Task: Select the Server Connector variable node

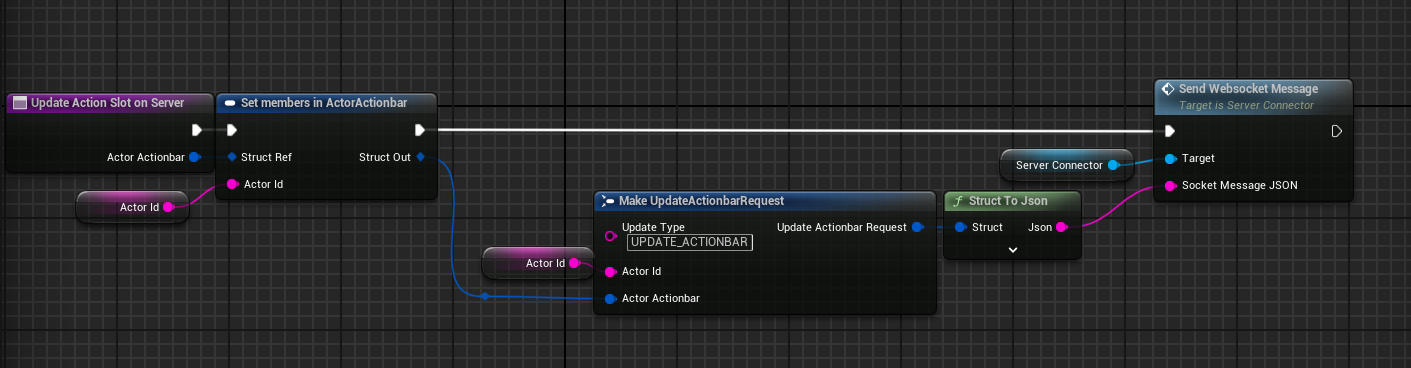Action: click(1066, 165)
